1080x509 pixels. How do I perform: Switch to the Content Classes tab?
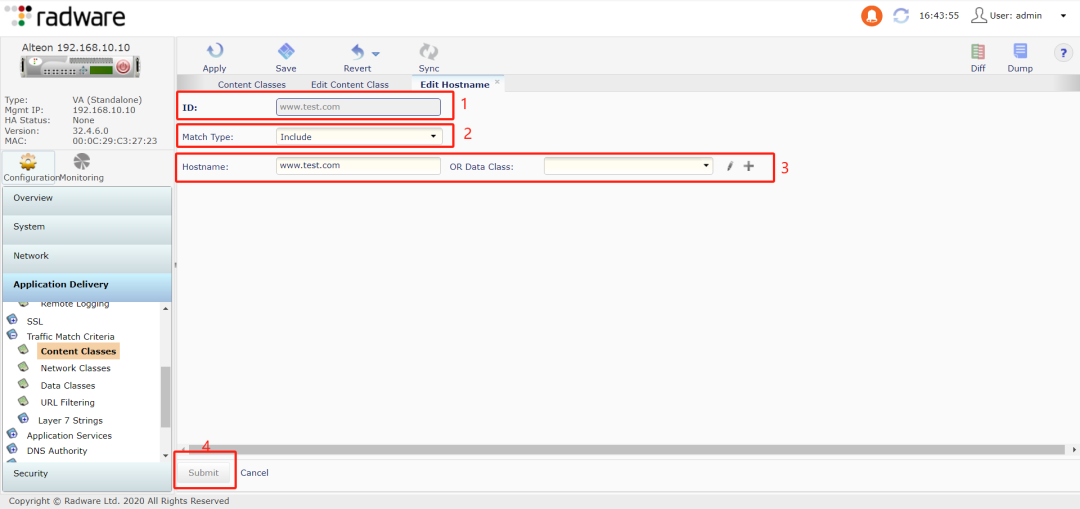tap(251, 85)
